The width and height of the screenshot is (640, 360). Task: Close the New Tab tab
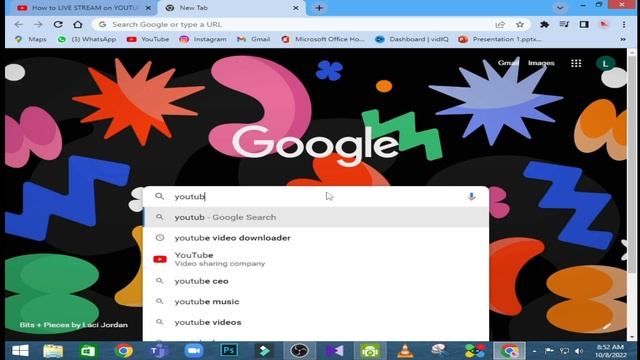(296, 8)
